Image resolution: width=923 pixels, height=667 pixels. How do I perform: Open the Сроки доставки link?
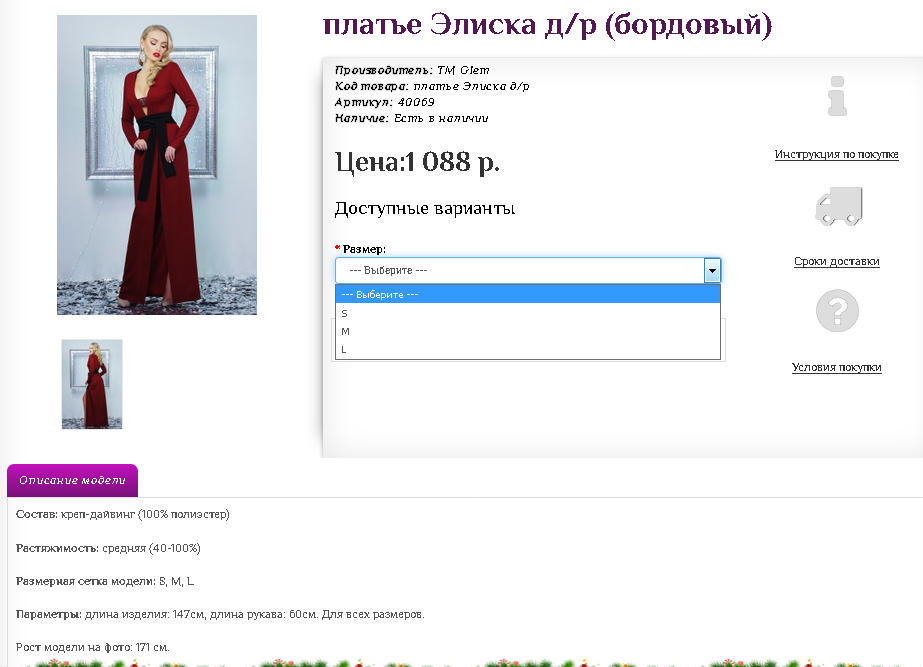point(836,261)
